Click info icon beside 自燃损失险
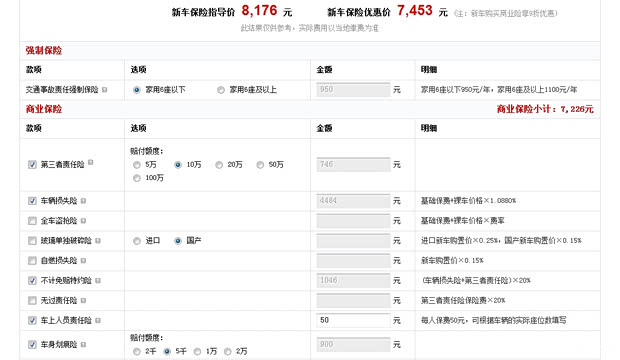Screen dimensions: 620x360 point(83,261)
